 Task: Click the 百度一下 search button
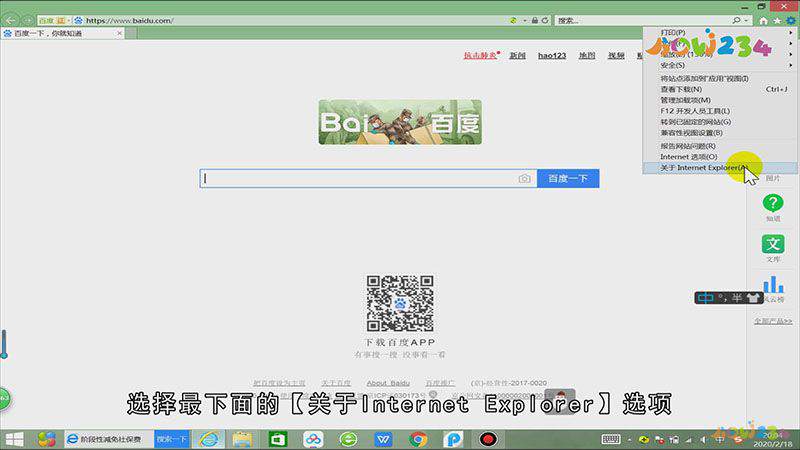568,179
